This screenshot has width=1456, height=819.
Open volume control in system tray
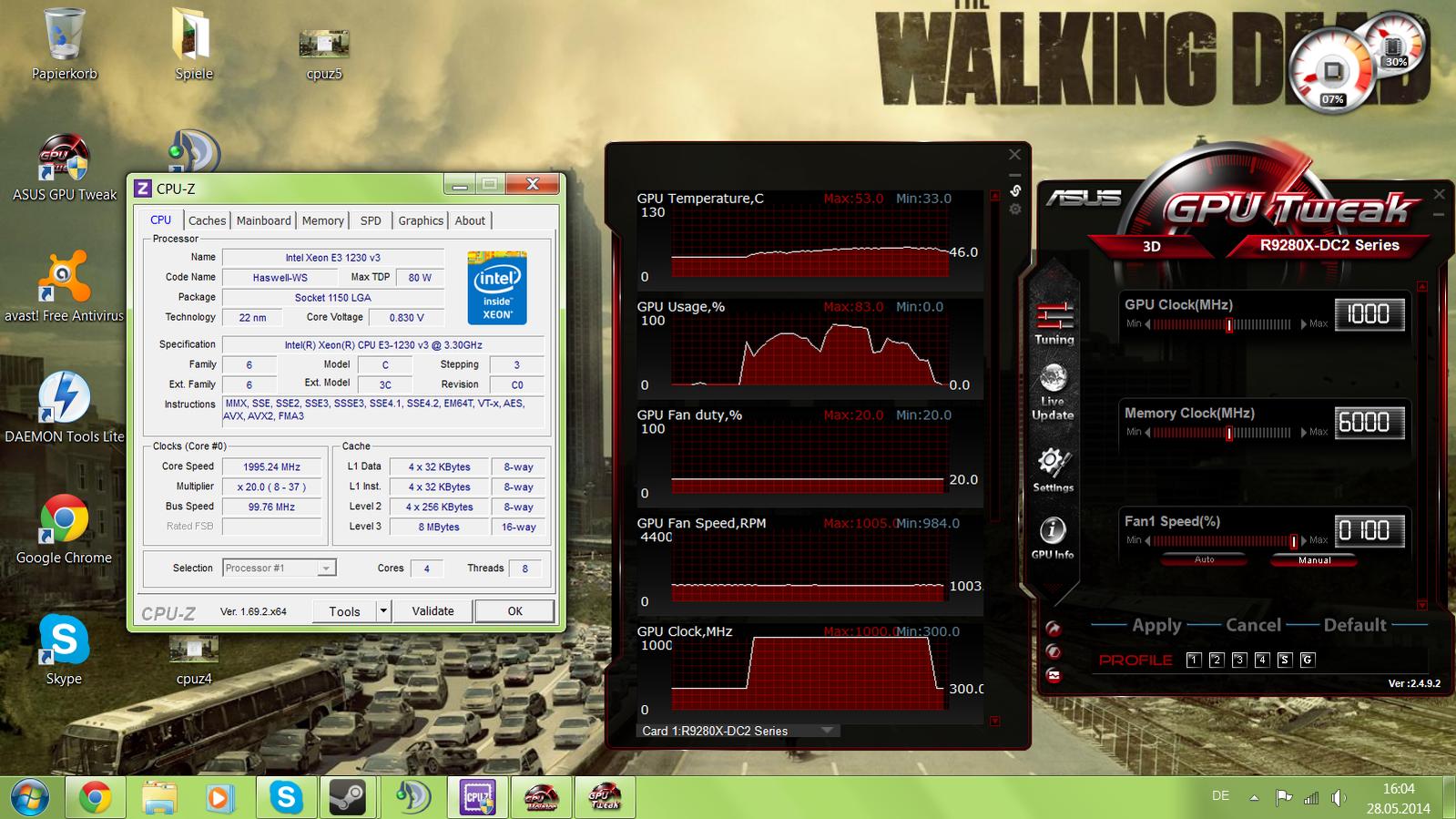[x=1338, y=798]
